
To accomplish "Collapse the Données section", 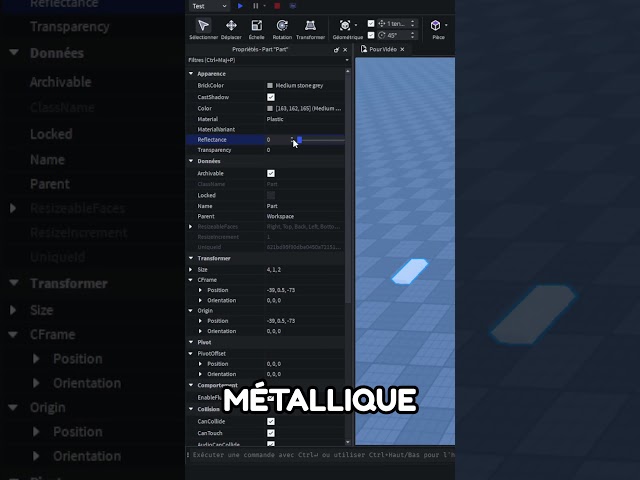I will point(191,161).
